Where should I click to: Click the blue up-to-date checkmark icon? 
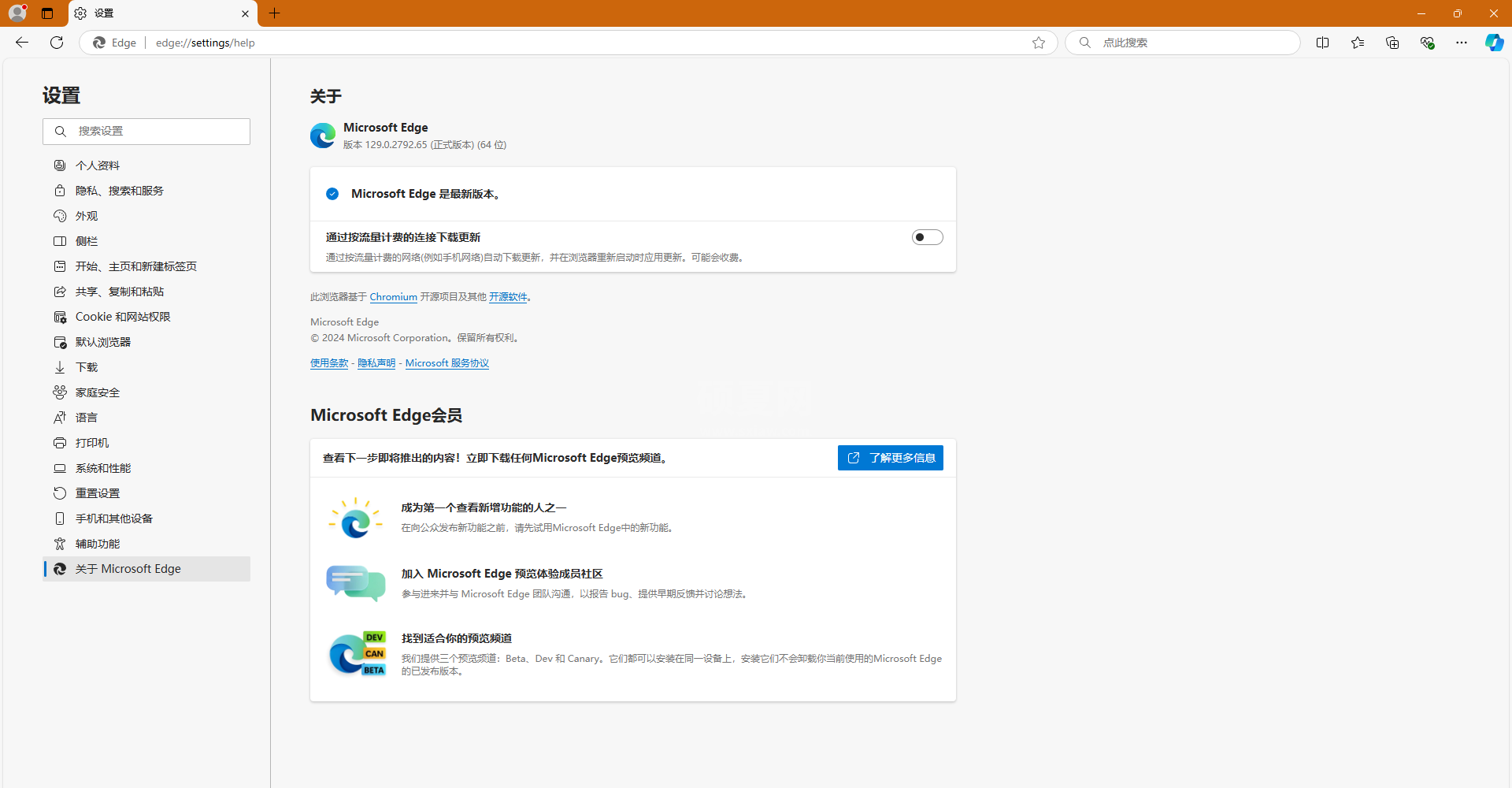tap(332, 194)
